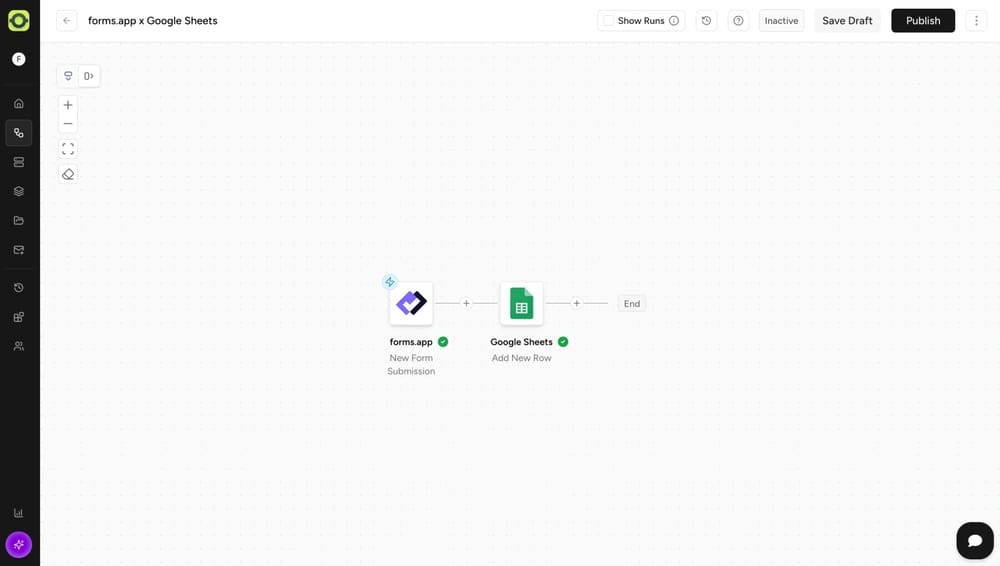Click the lightning trigger badge on forms.app
Screen dimensions: 1000x566
390,282
